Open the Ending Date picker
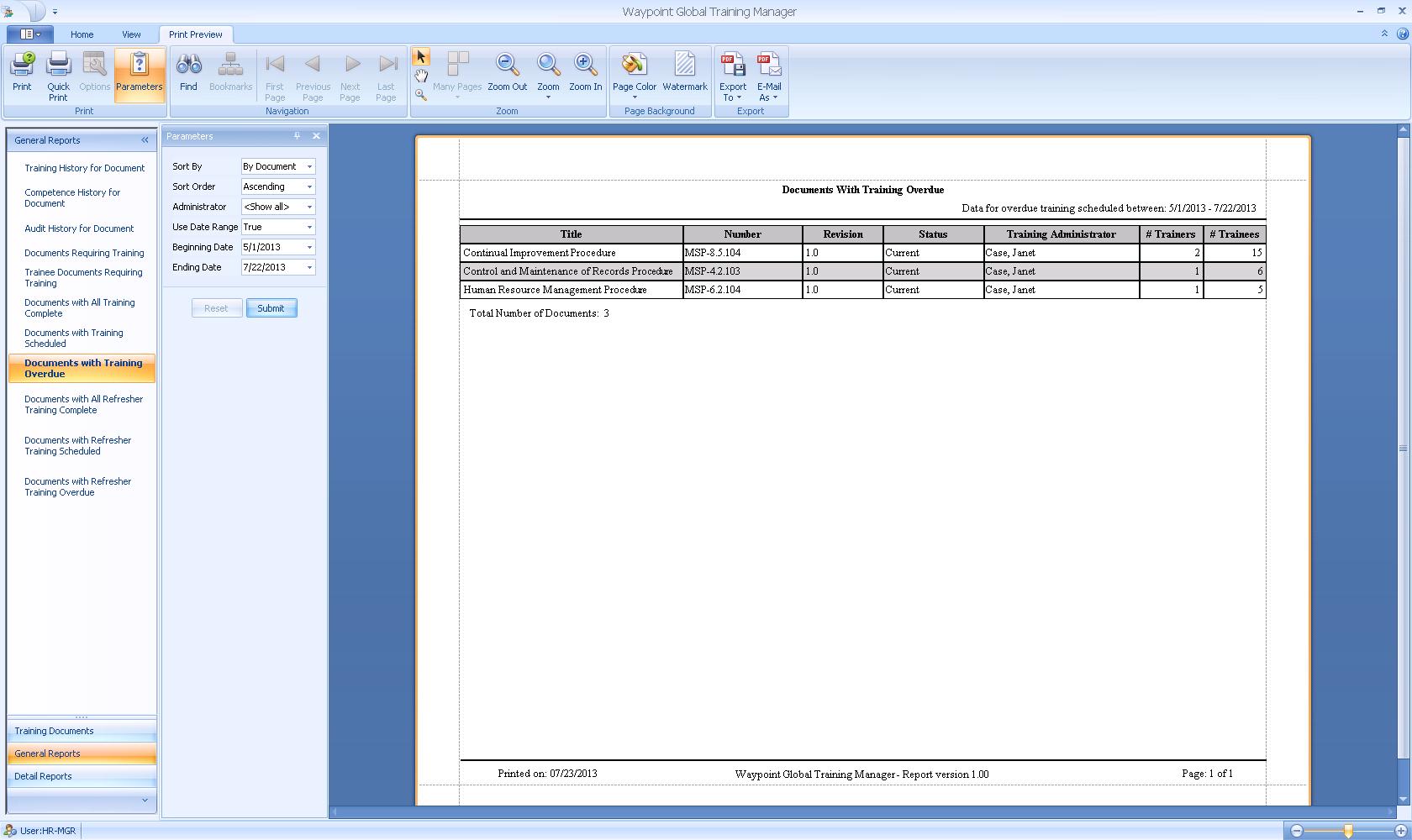1412x840 pixels. coord(309,267)
